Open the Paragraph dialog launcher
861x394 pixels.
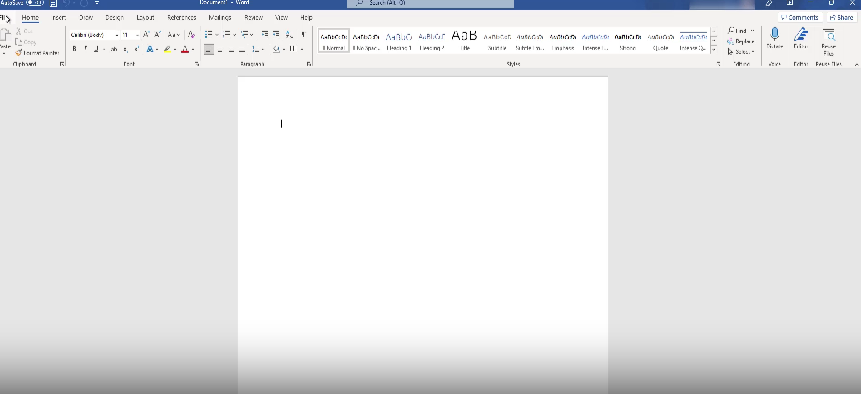point(309,64)
